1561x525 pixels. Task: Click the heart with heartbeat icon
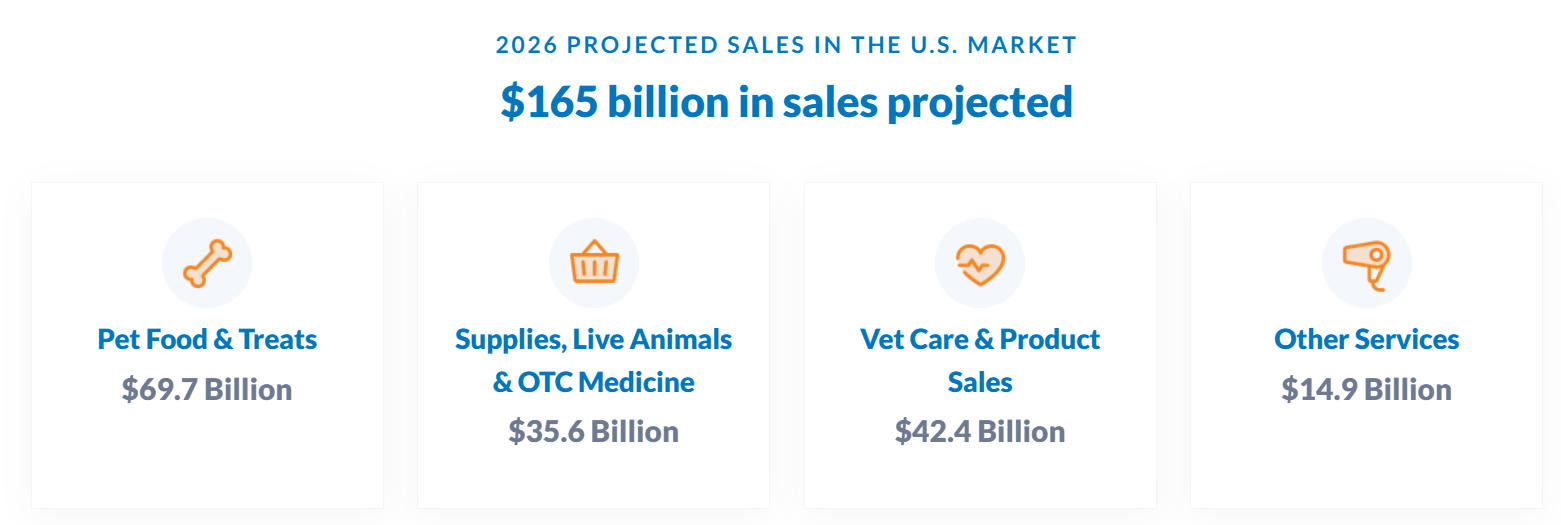point(980,263)
